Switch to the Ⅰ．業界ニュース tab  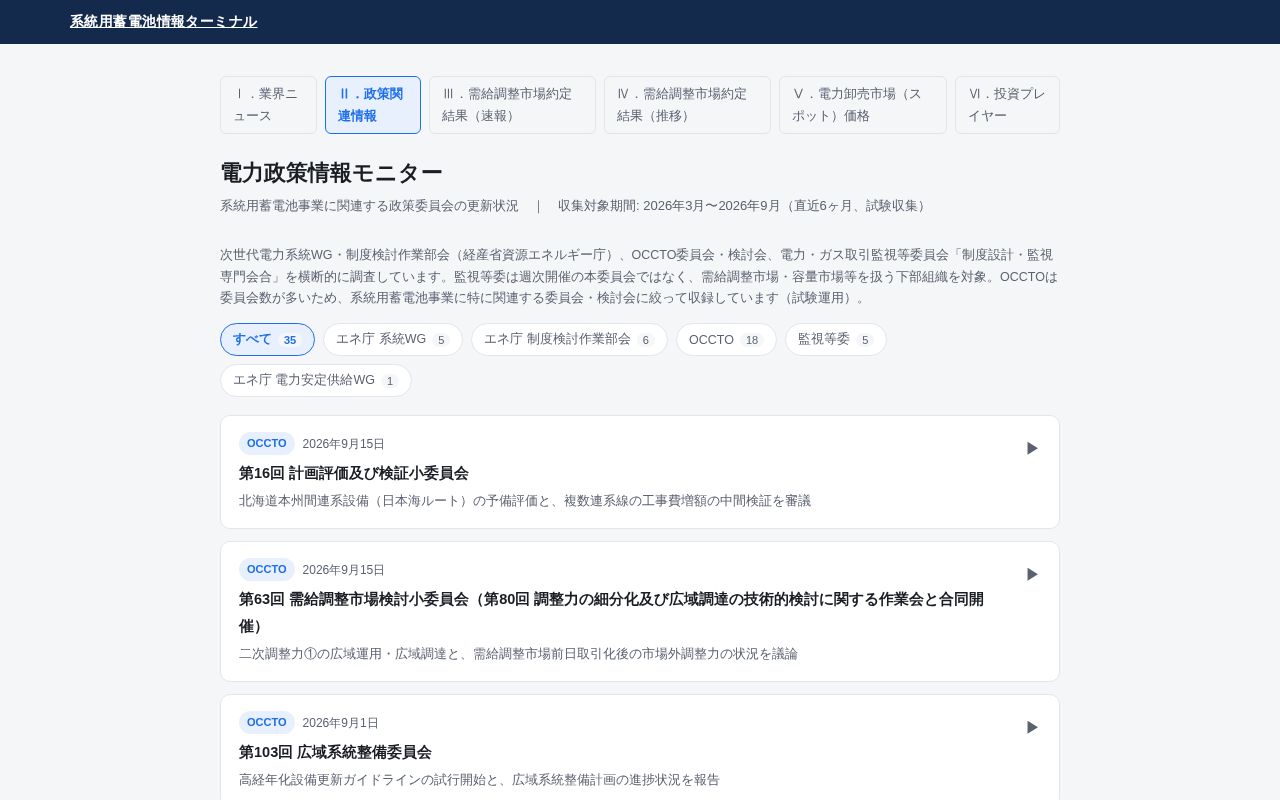268,105
